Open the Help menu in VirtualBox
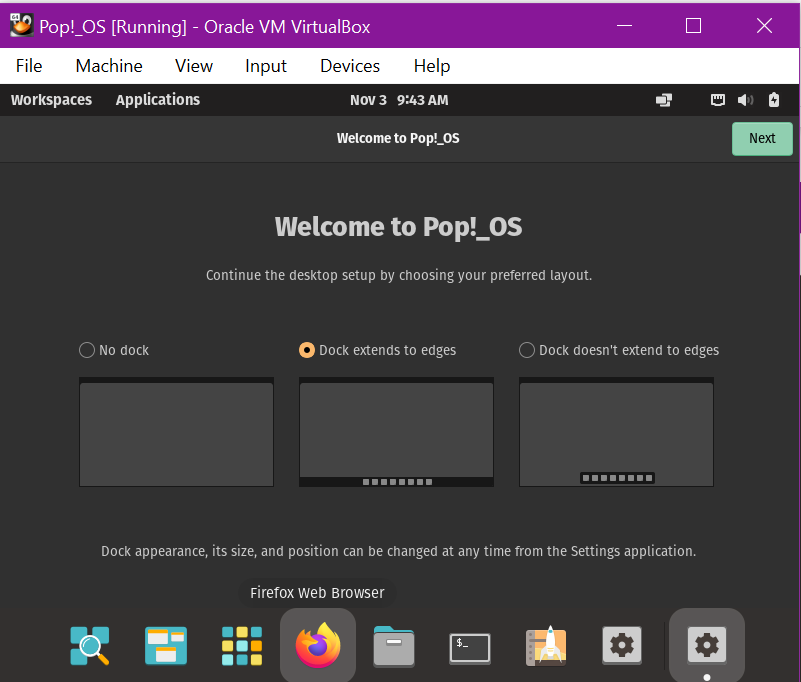This screenshot has width=801, height=682. 432,66
